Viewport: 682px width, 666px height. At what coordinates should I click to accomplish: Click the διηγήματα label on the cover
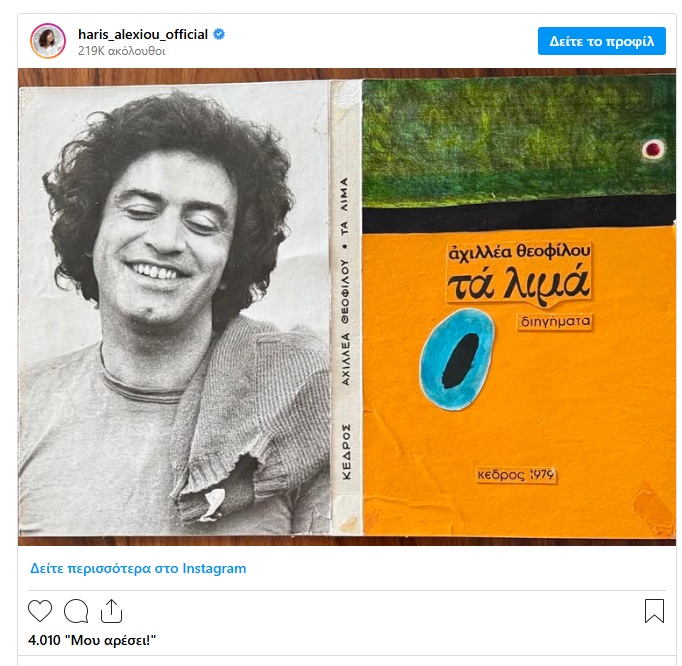coord(555,321)
